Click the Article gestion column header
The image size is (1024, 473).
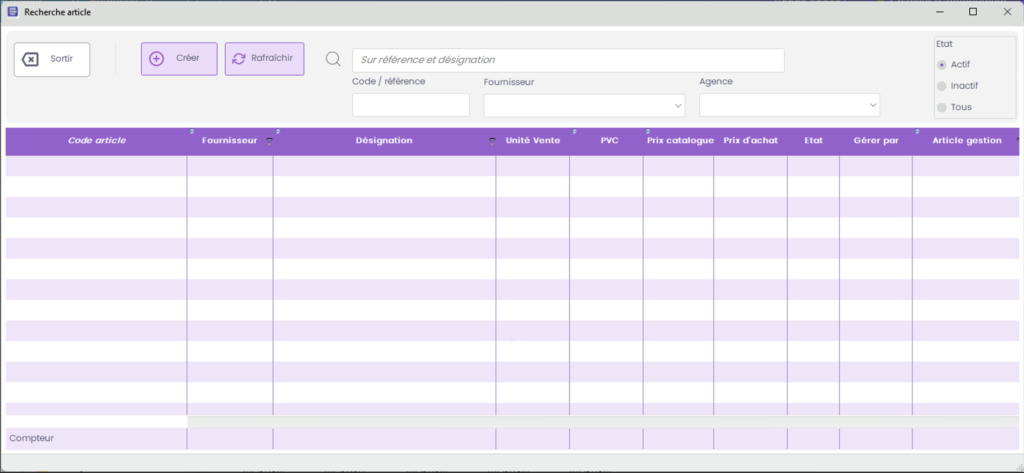click(x=966, y=141)
